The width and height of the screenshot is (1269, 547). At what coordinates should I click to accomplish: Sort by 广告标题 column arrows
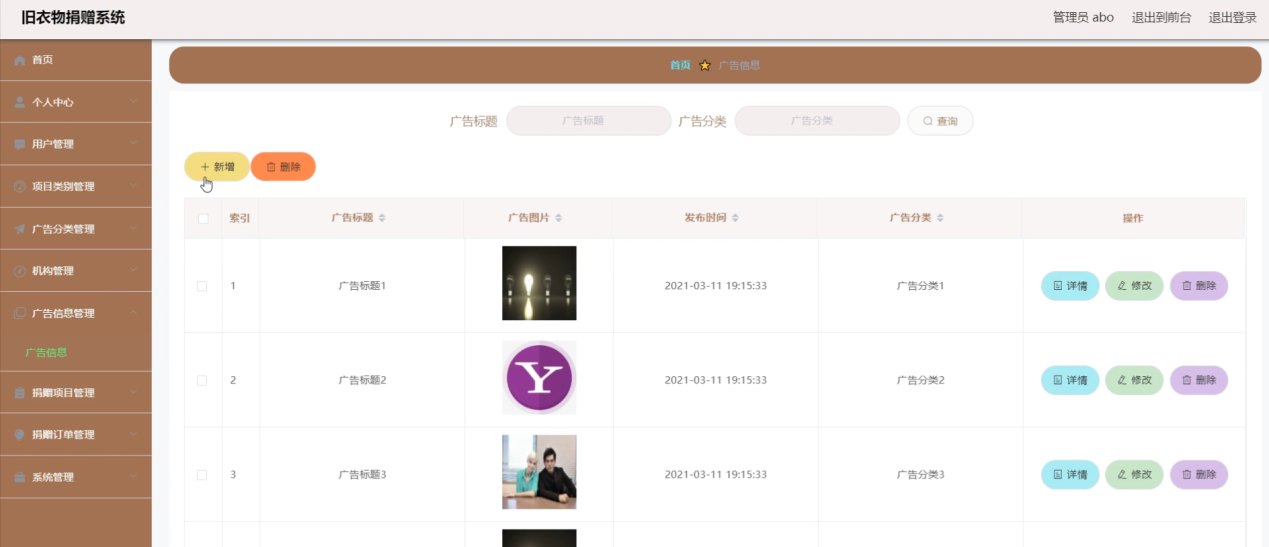coord(382,218)
